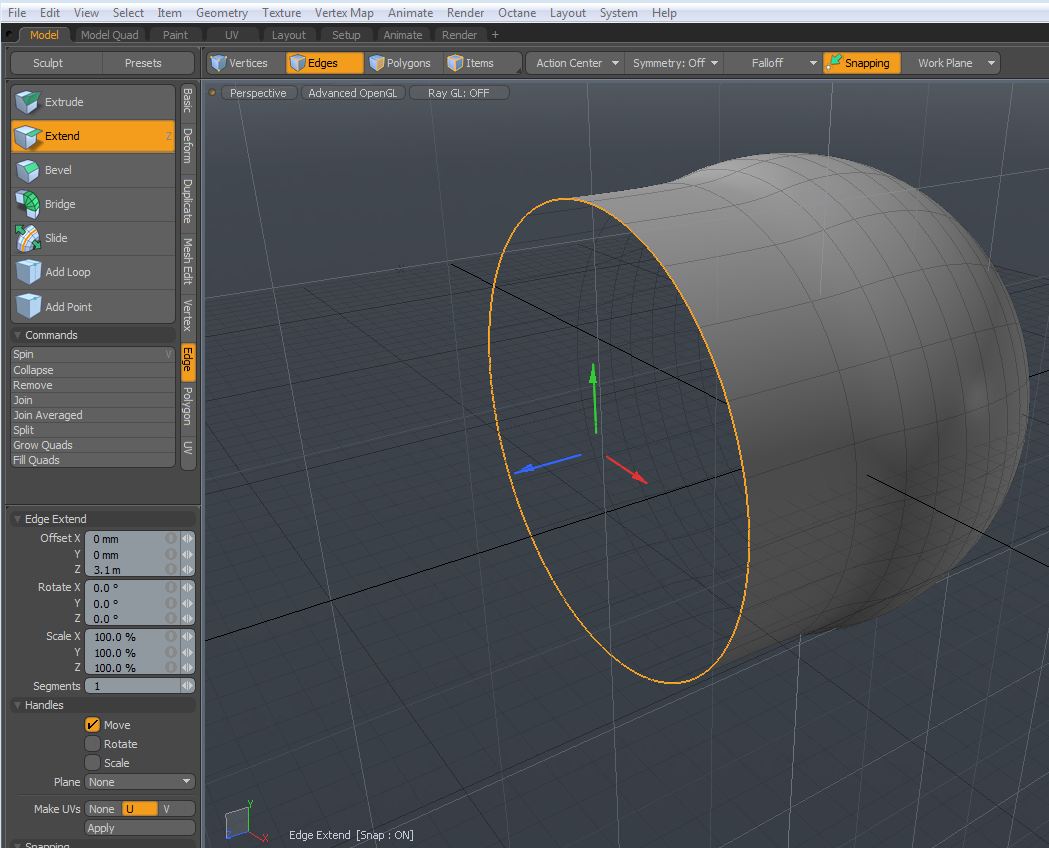Image resolution: width=1049 pixels, height=848 pixels.
Task: Click the Scale Z keyframe circle
Action: (x=171, y=667)
